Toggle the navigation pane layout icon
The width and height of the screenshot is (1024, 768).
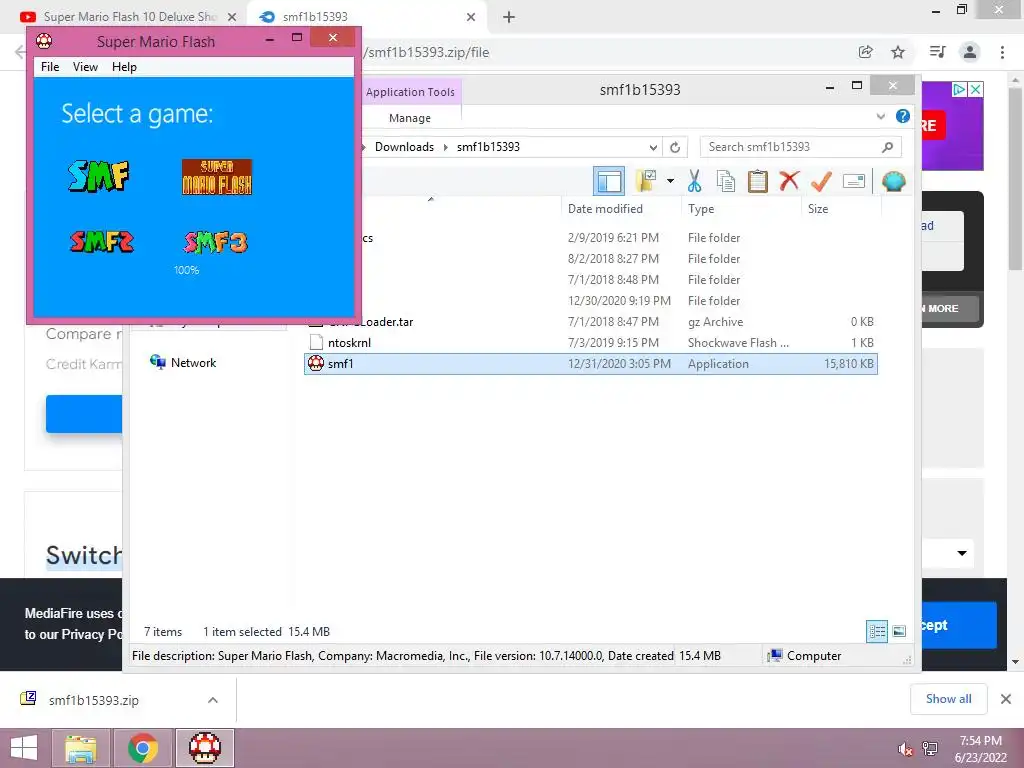point(609,182)
